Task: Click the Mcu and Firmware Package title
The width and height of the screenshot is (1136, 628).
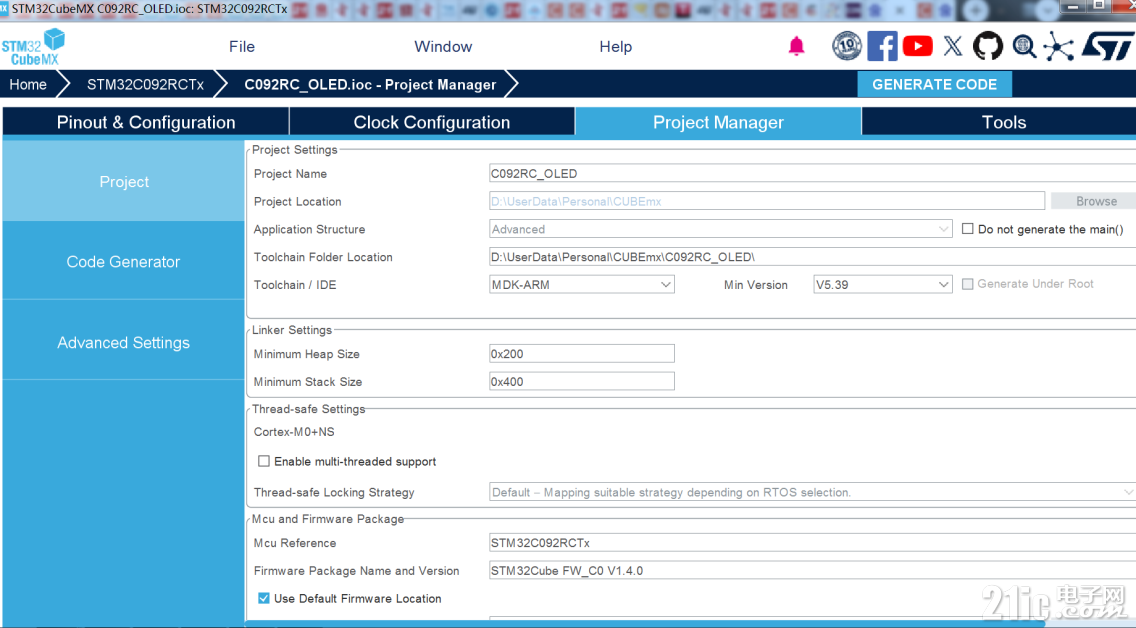Action: point(327,519)
